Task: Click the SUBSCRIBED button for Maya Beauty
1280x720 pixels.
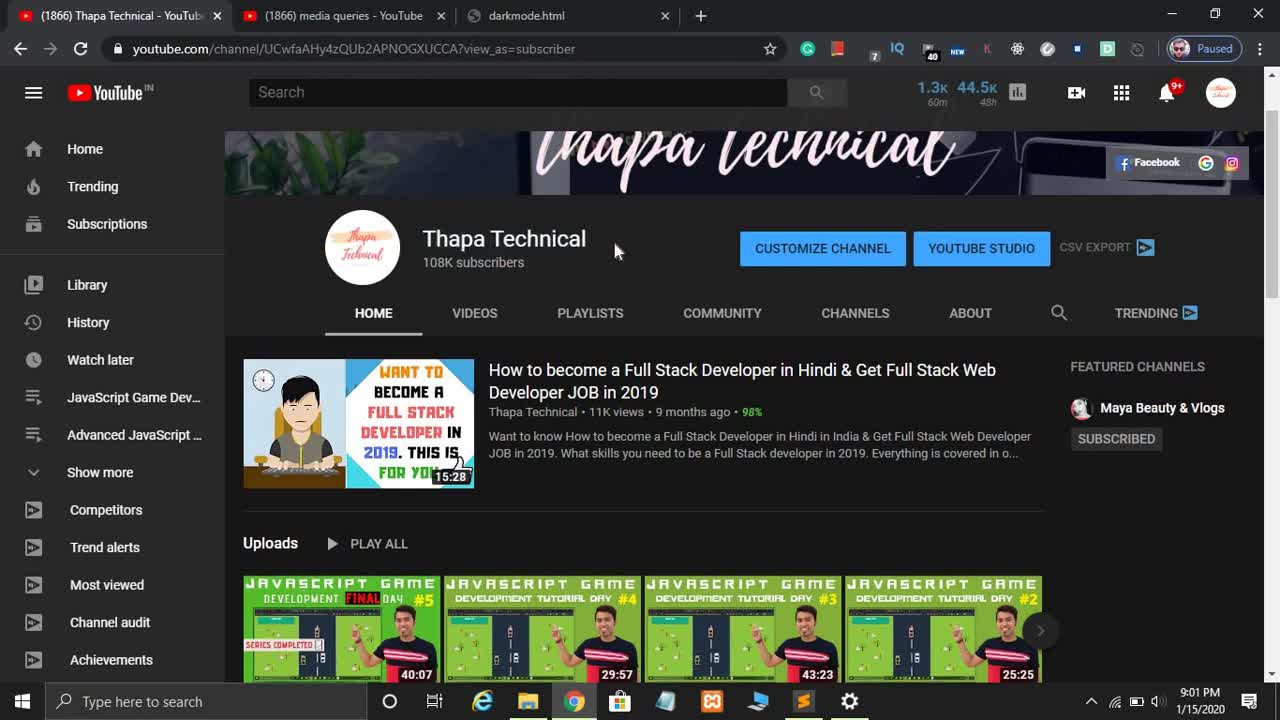Action: (x=1116, y=439)
